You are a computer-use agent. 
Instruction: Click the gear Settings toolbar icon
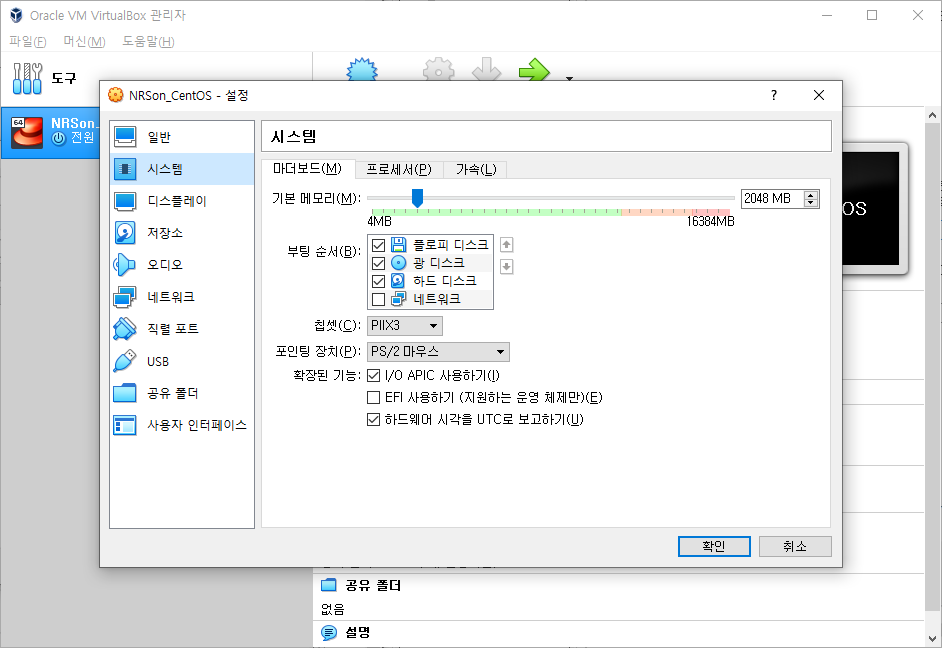(x=439, y=70)
